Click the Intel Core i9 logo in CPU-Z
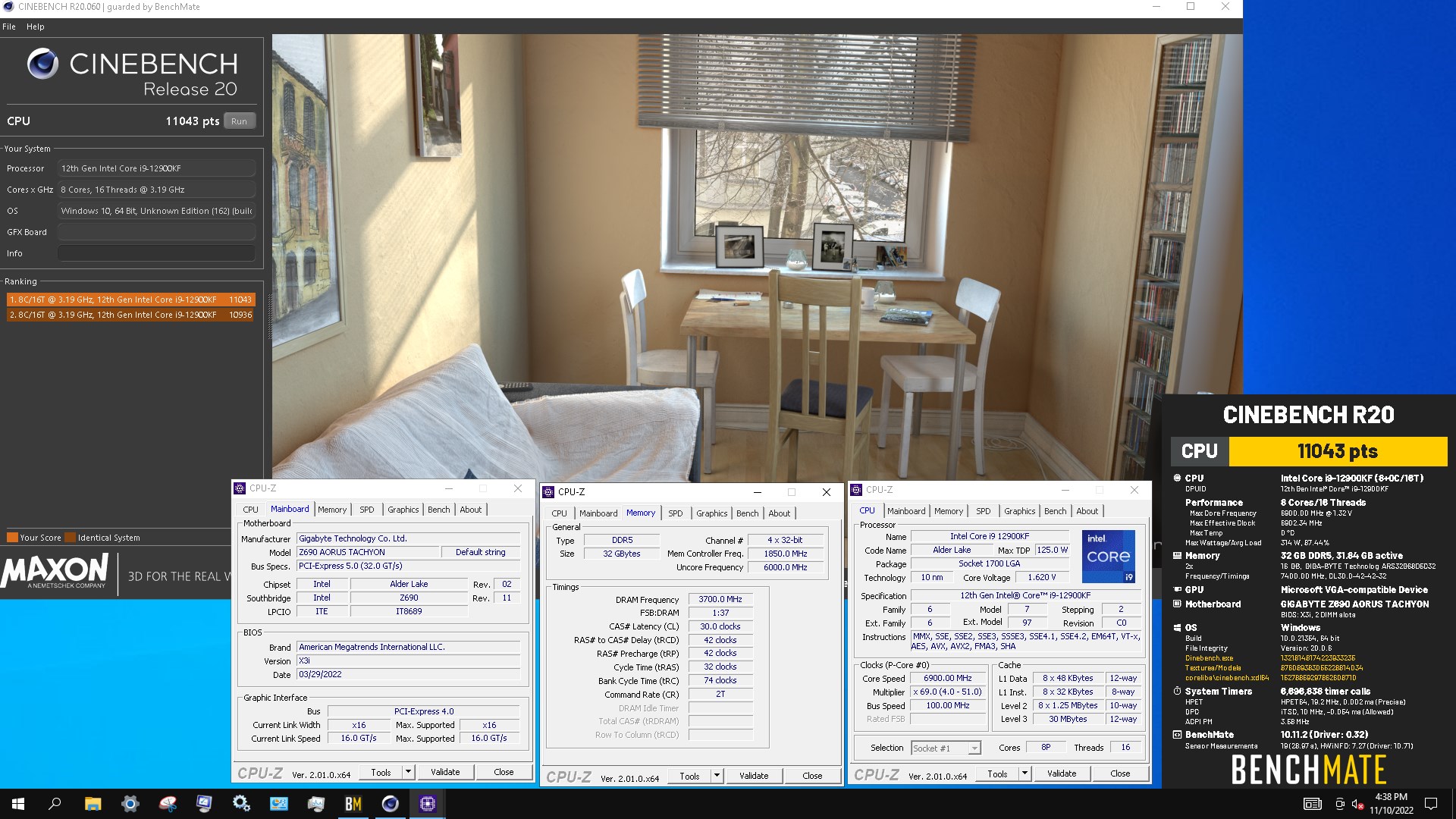The height and width of the screenshot is (819, 1456). coord(1108,556)
